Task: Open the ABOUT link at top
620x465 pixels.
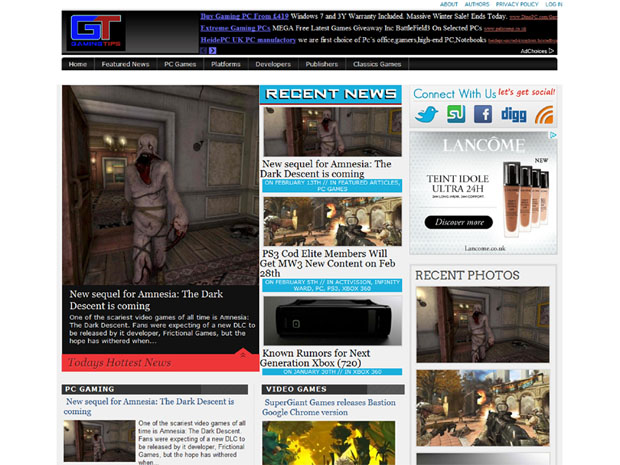Action: [449, 4]
